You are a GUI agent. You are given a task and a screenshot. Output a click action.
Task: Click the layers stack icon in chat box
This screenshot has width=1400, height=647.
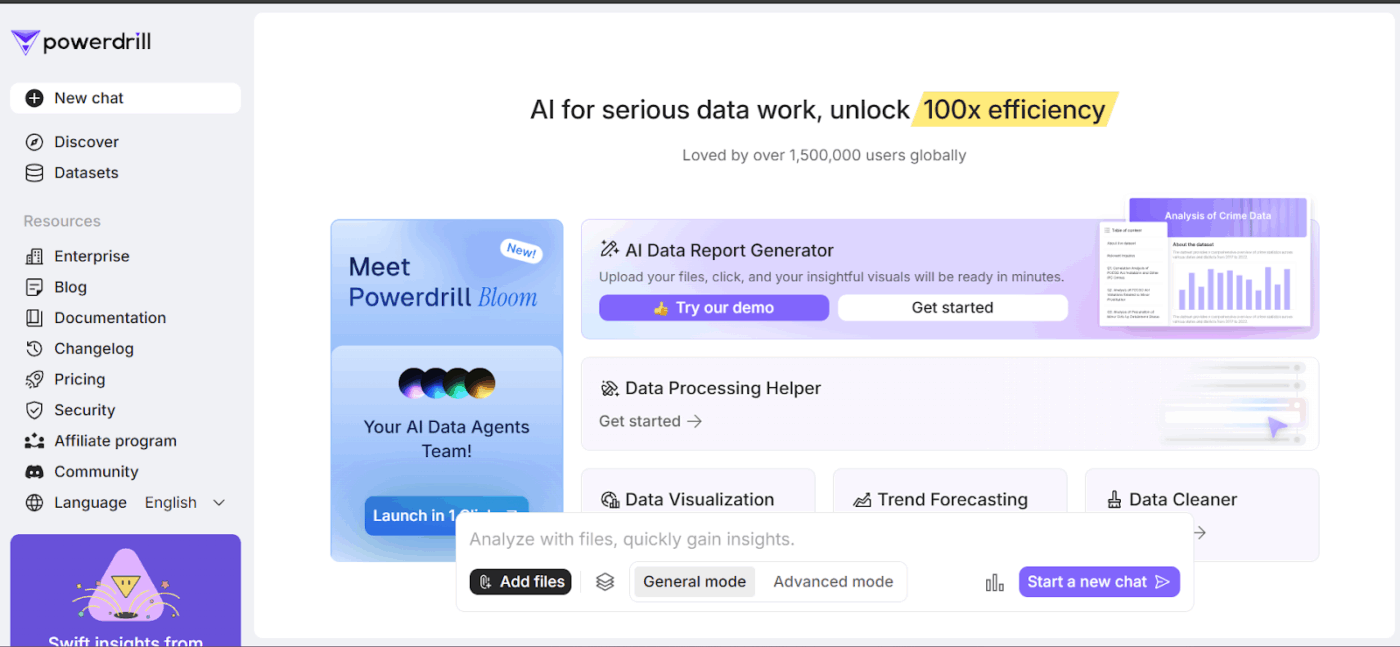(x=605, y=582)
